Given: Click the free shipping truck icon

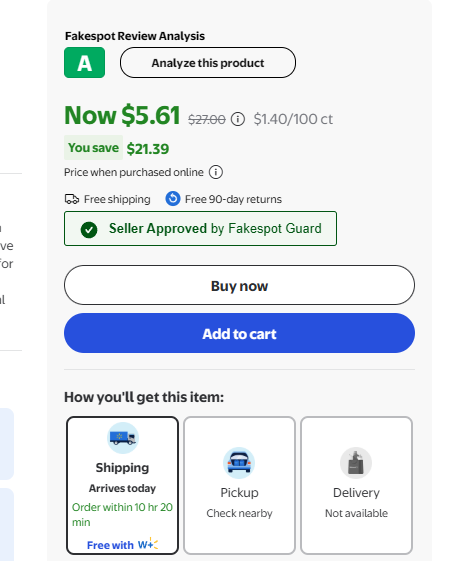Looking at the screenshot, I should click(72, 199).
